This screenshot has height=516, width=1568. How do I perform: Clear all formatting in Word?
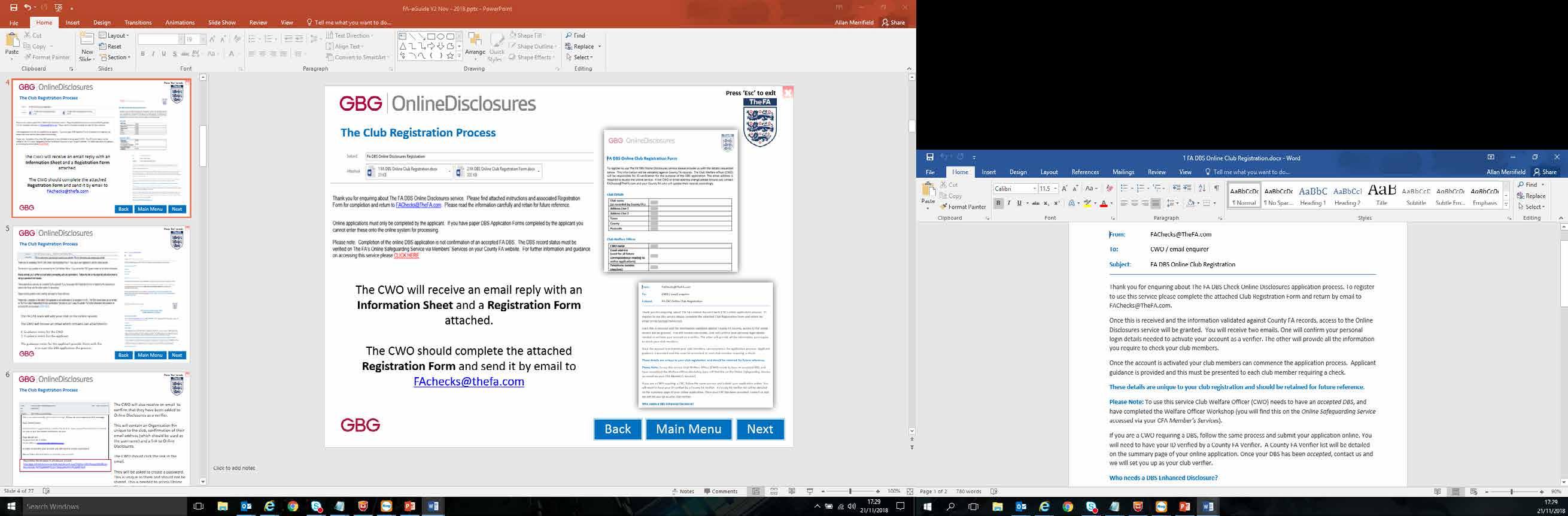click(1109, 189)
